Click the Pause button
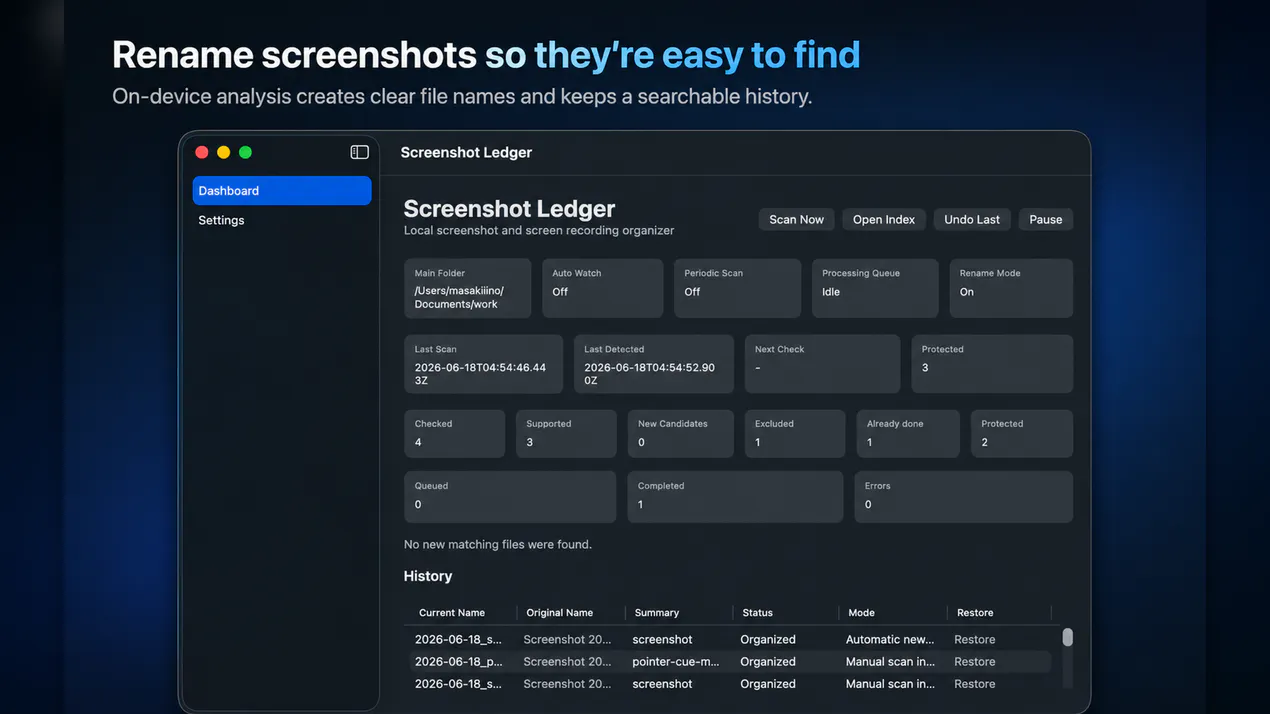This screenshot has width=1270, height=714. pos(1046,219)
